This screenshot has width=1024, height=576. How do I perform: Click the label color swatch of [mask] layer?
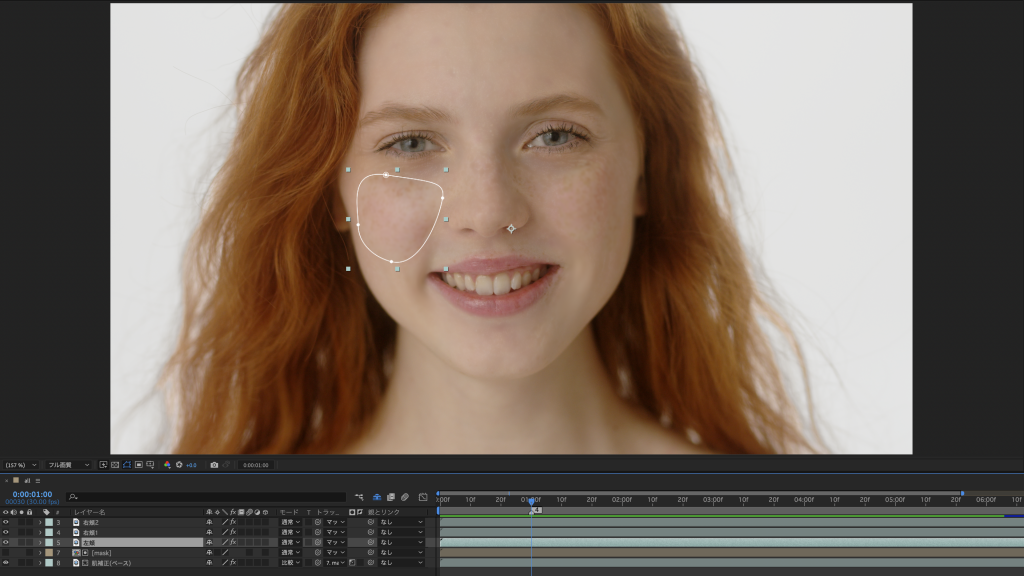point(49,552)
